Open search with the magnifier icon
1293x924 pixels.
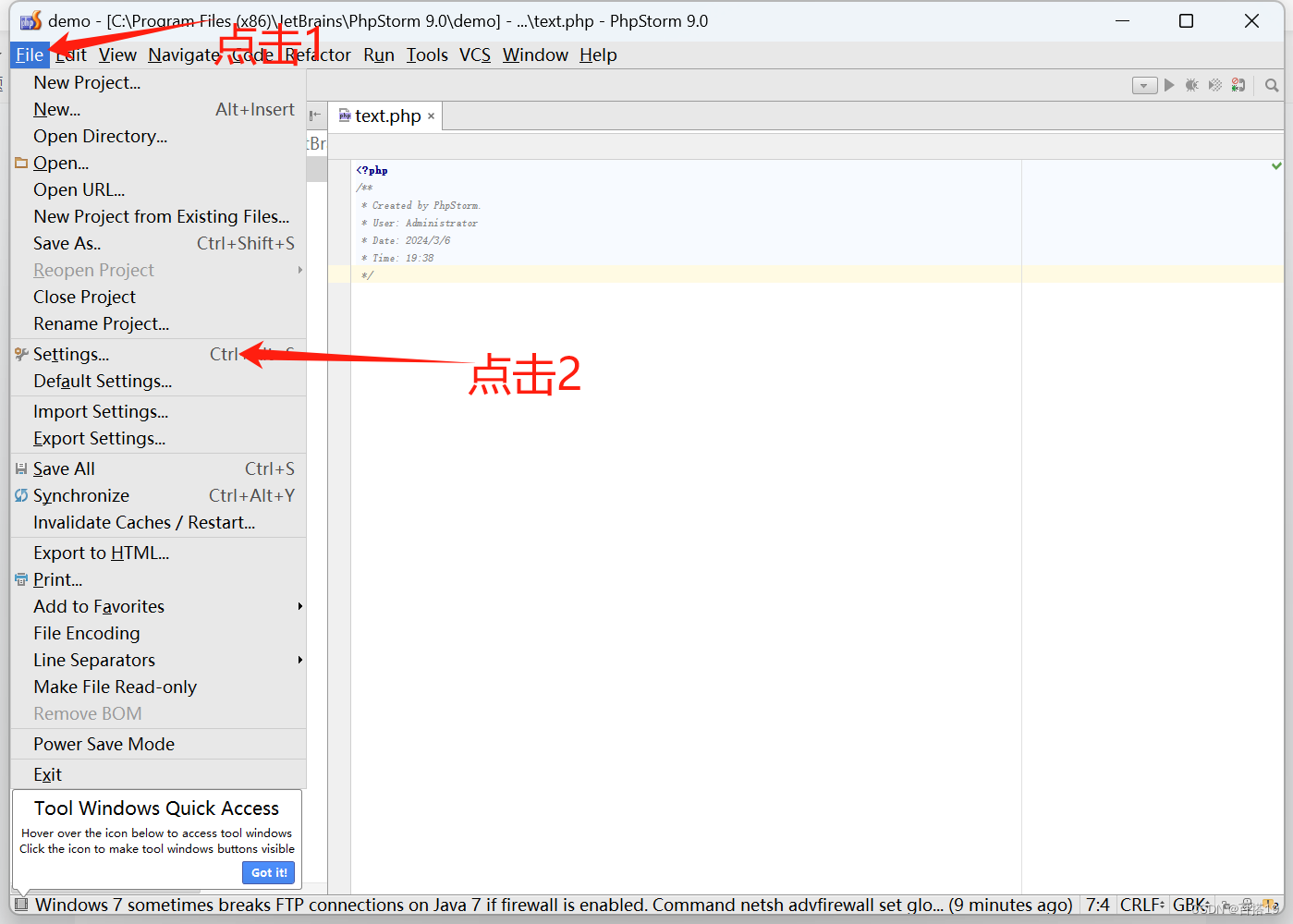pyautogui.click(x=1271, y=85)
